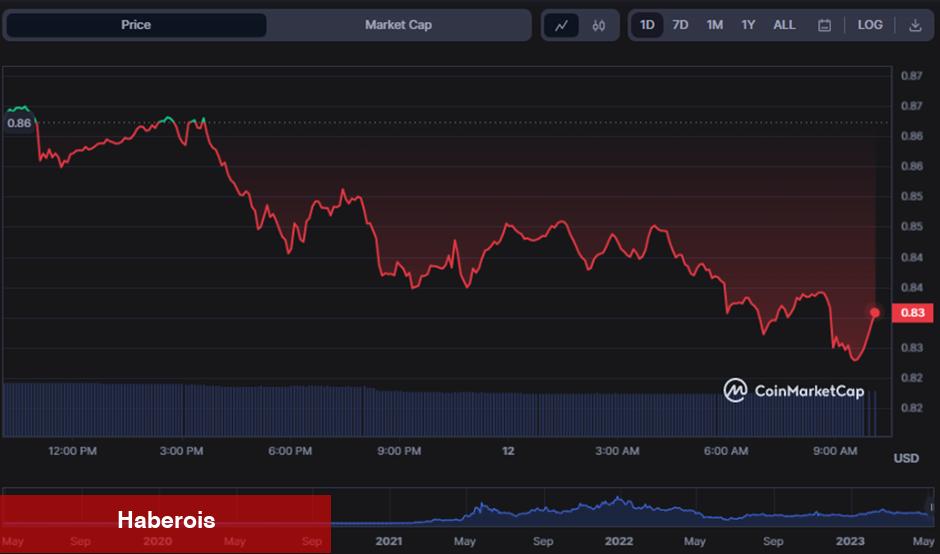Show the ALL time range
This screenshot has width=940, height=554.
(784, 25)
